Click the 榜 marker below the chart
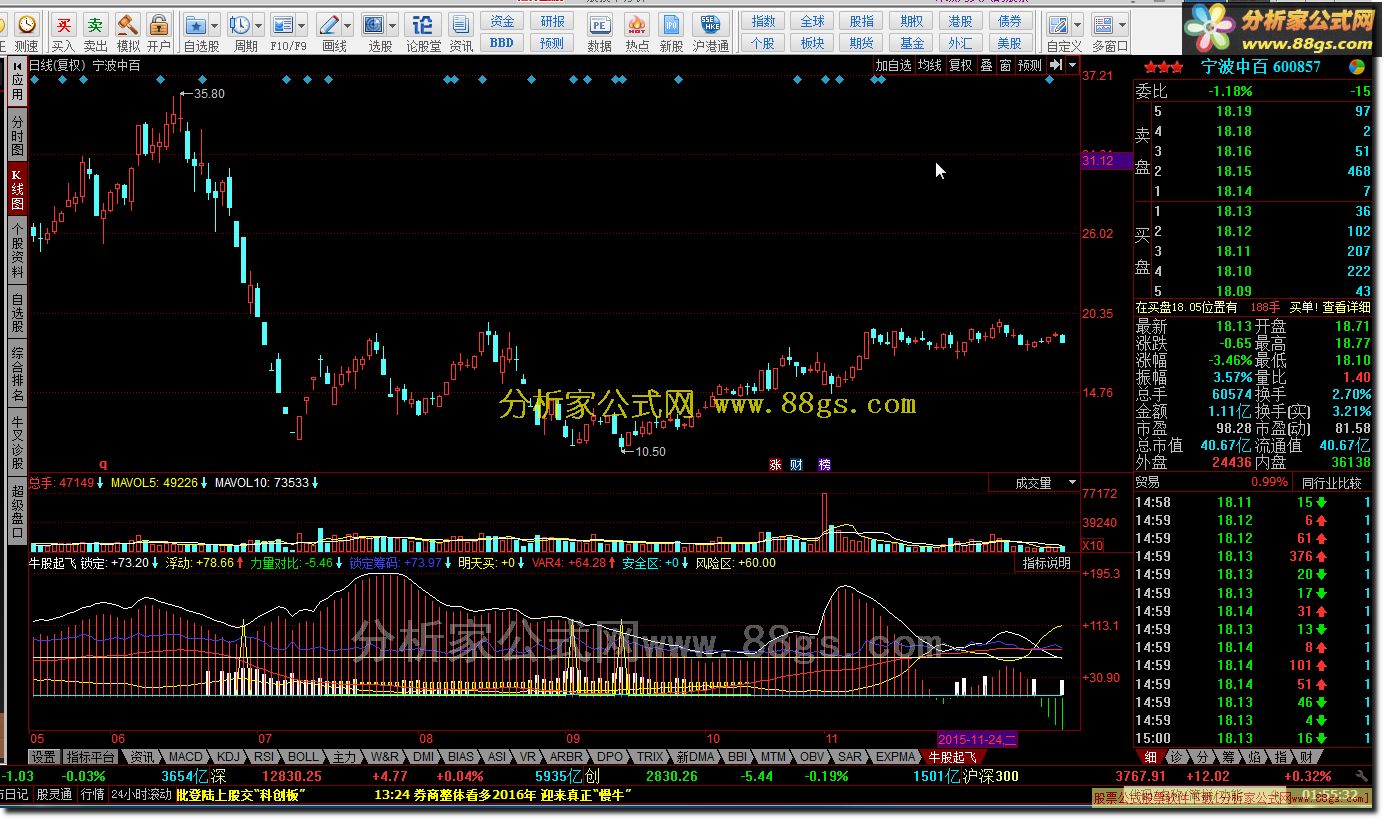 [824, 464]
